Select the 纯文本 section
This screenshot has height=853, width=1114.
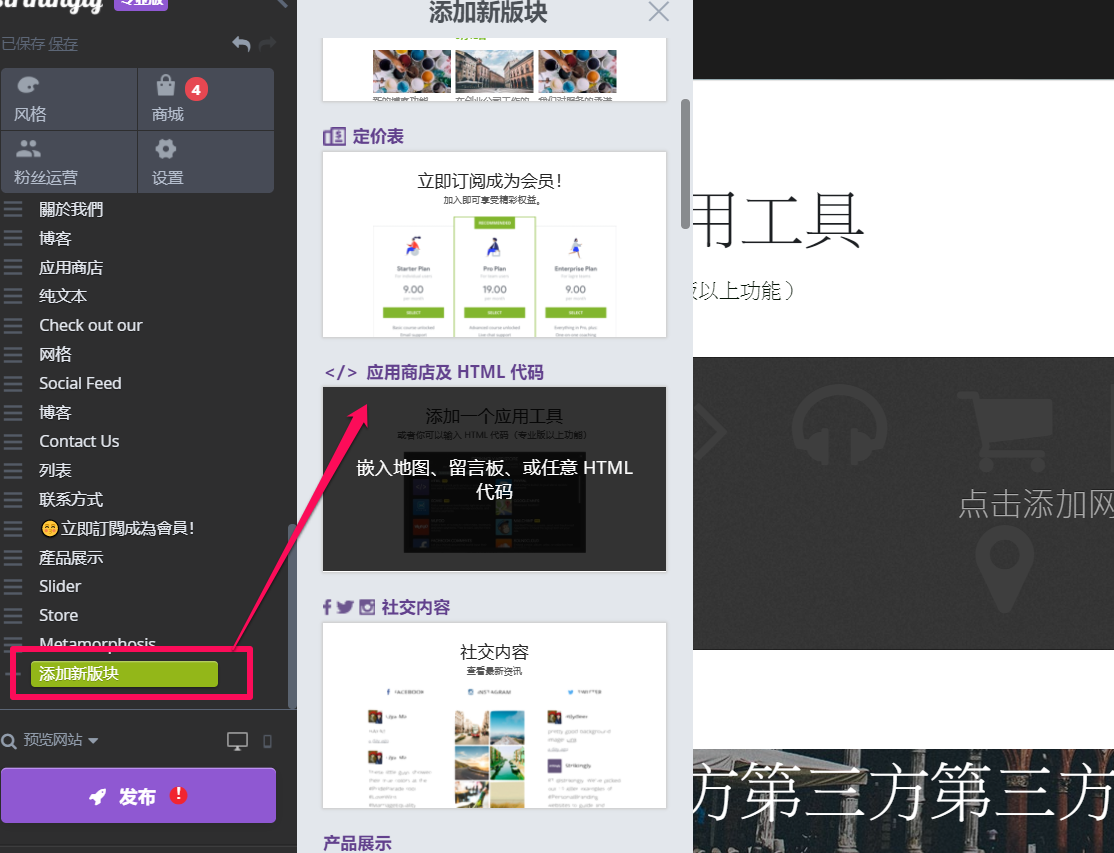coord(63,296)
